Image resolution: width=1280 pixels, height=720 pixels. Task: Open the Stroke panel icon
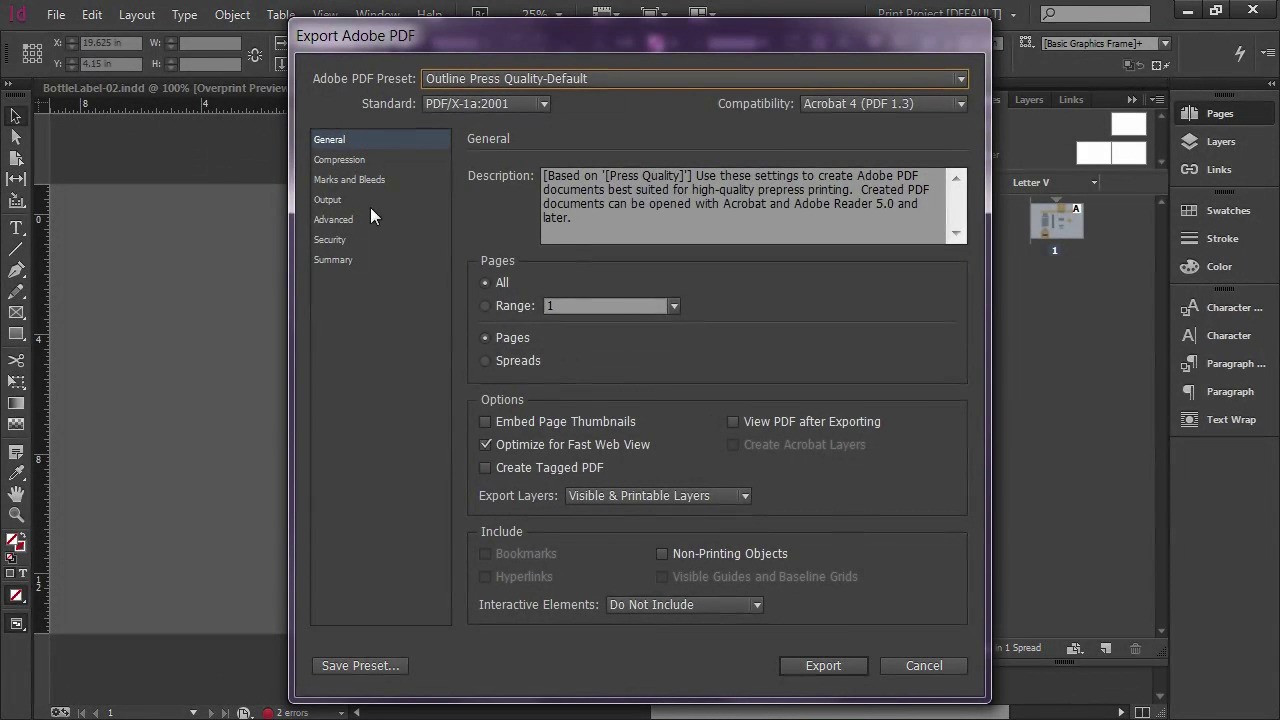[x=1189, y=238]
